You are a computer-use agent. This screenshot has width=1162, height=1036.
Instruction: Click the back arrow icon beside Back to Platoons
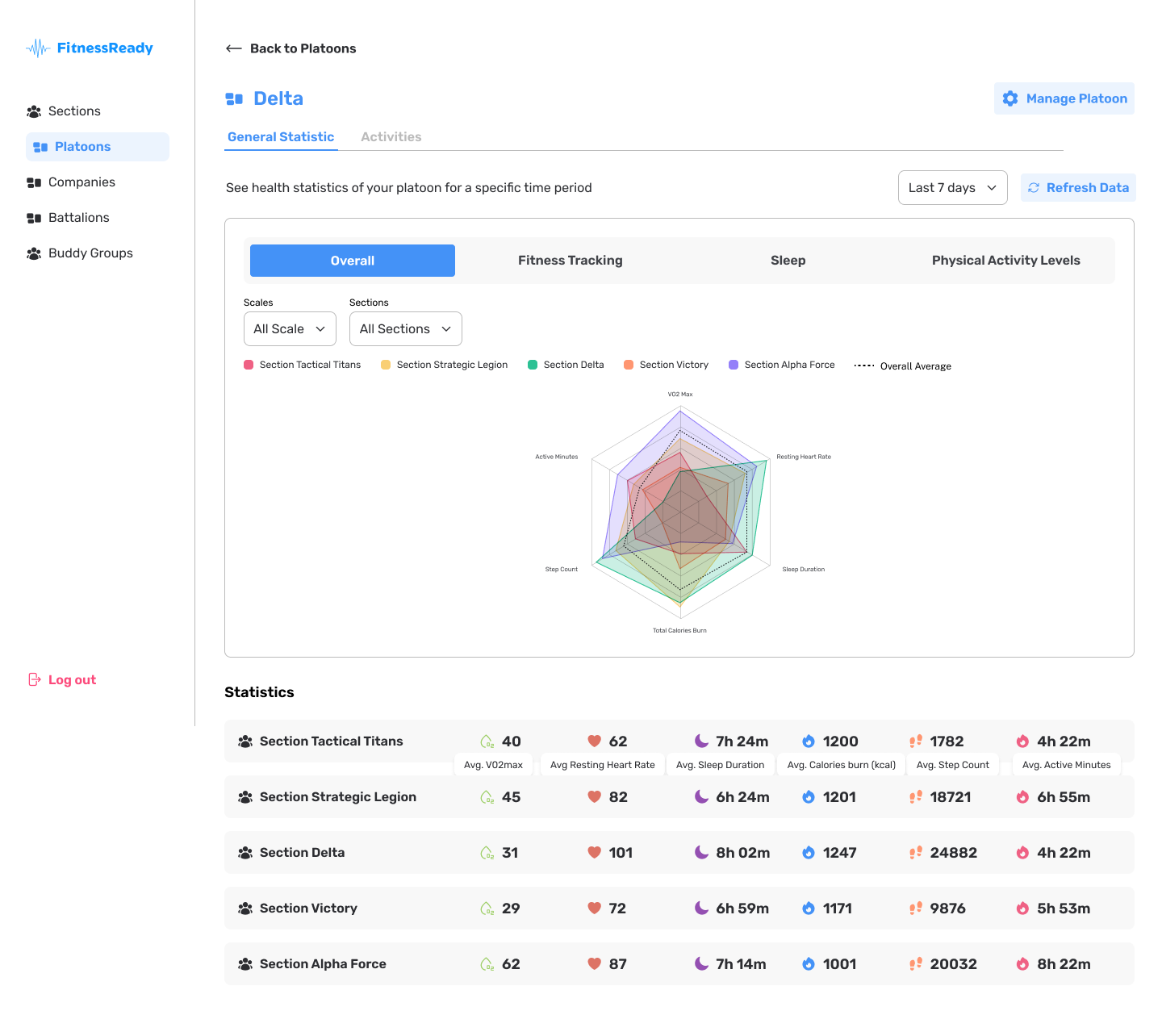(x=234, y=48)
